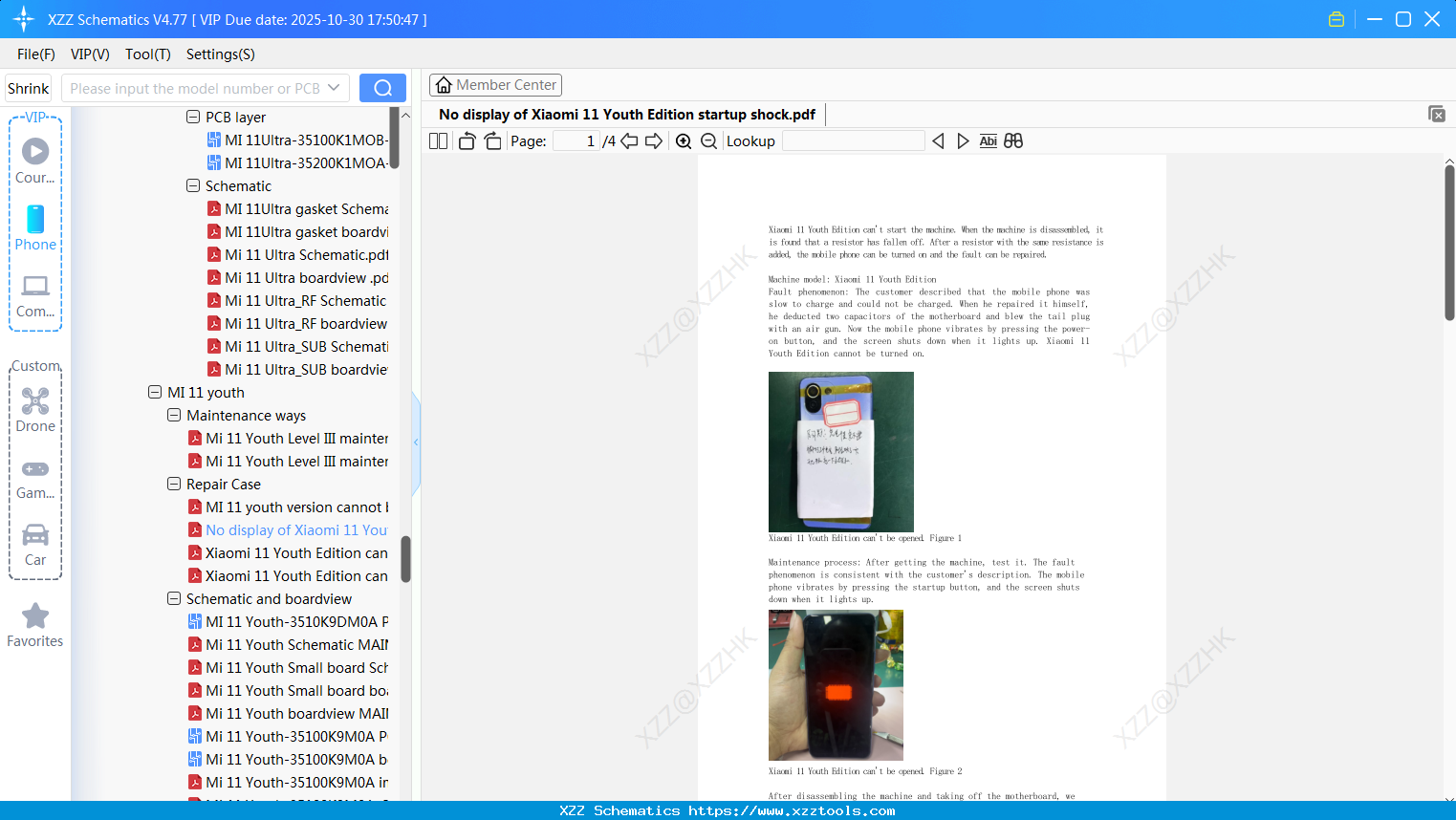1456x820 pixels.
Task: Click the binoculars search icon
Action: click(x=1013, y=141)
